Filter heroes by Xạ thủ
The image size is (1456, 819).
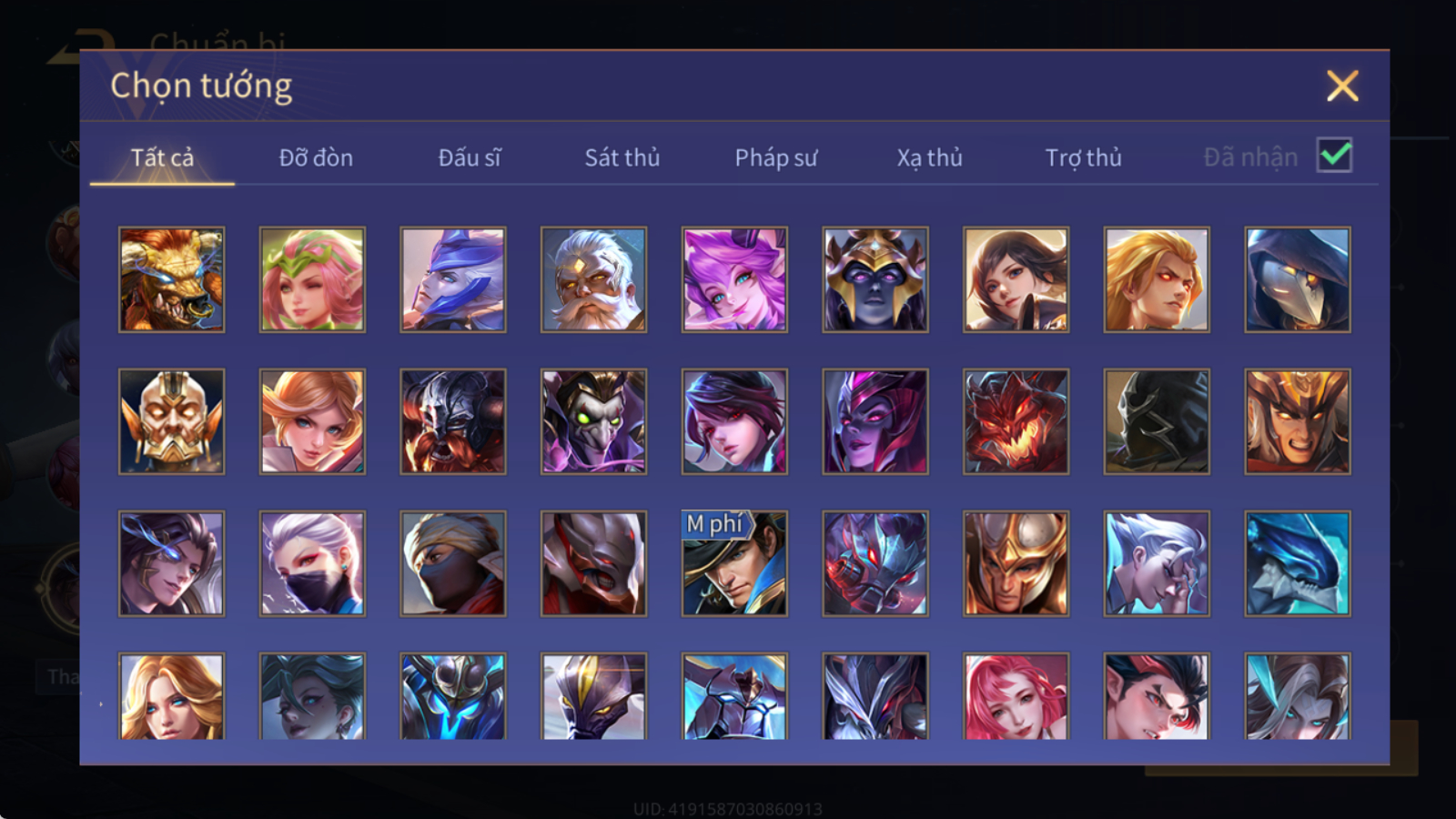(x=929, y=157)
